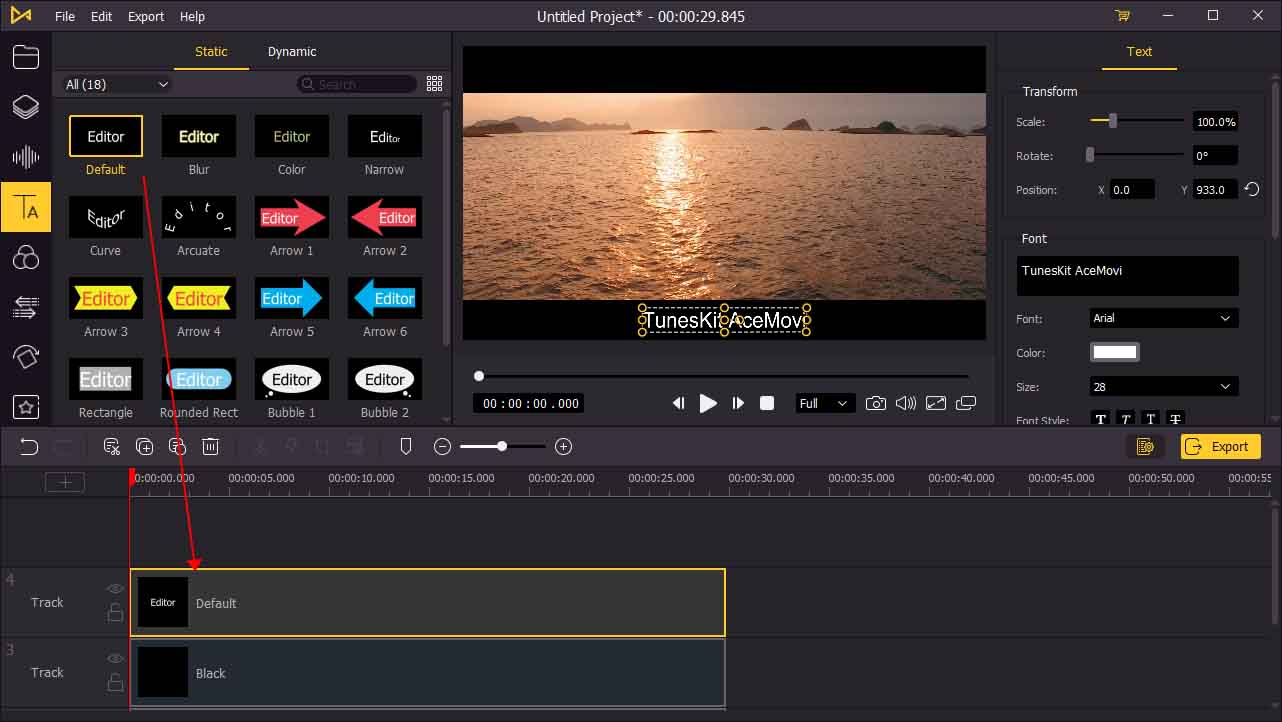Image resolution: width=1282 pixels, height=722 pixels.
Task: Take a snapshot with the camera icon
Action: (876, 403)
